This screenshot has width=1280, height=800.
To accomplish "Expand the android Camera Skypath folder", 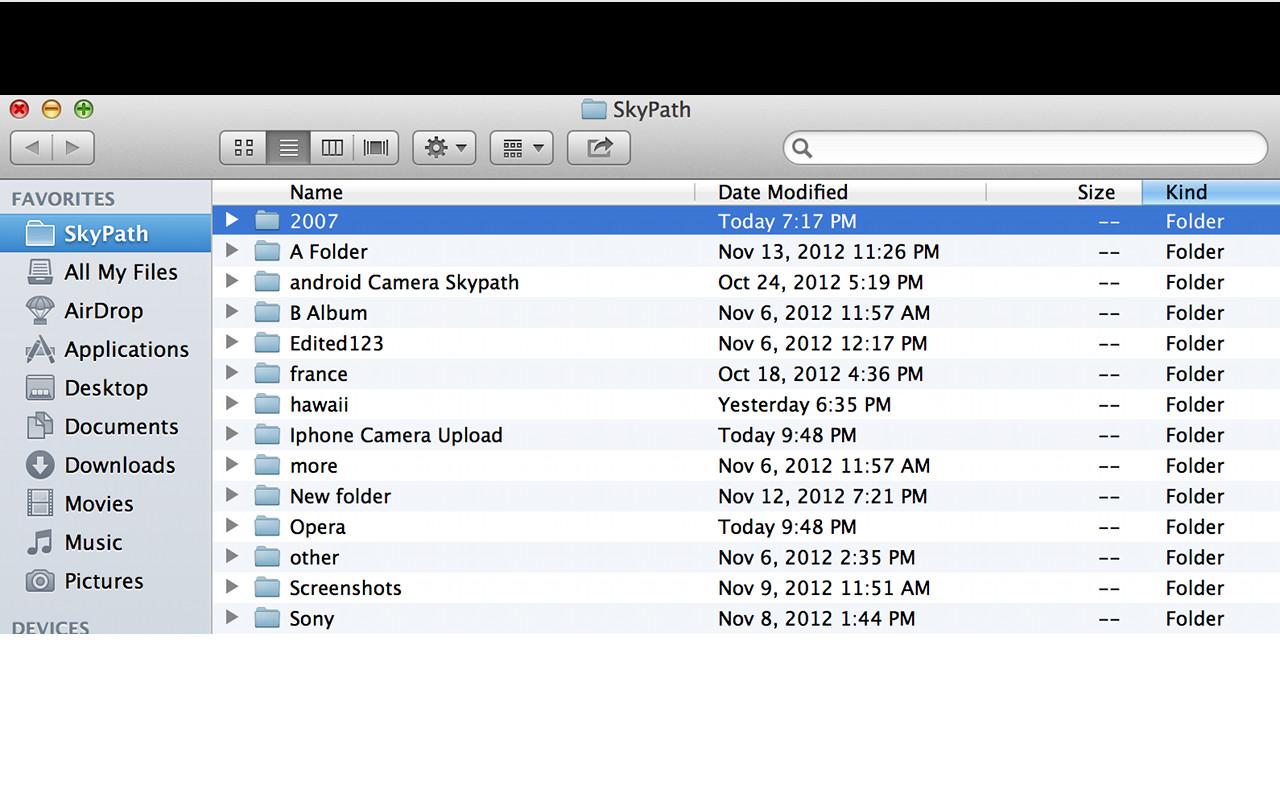I will 232,281.
